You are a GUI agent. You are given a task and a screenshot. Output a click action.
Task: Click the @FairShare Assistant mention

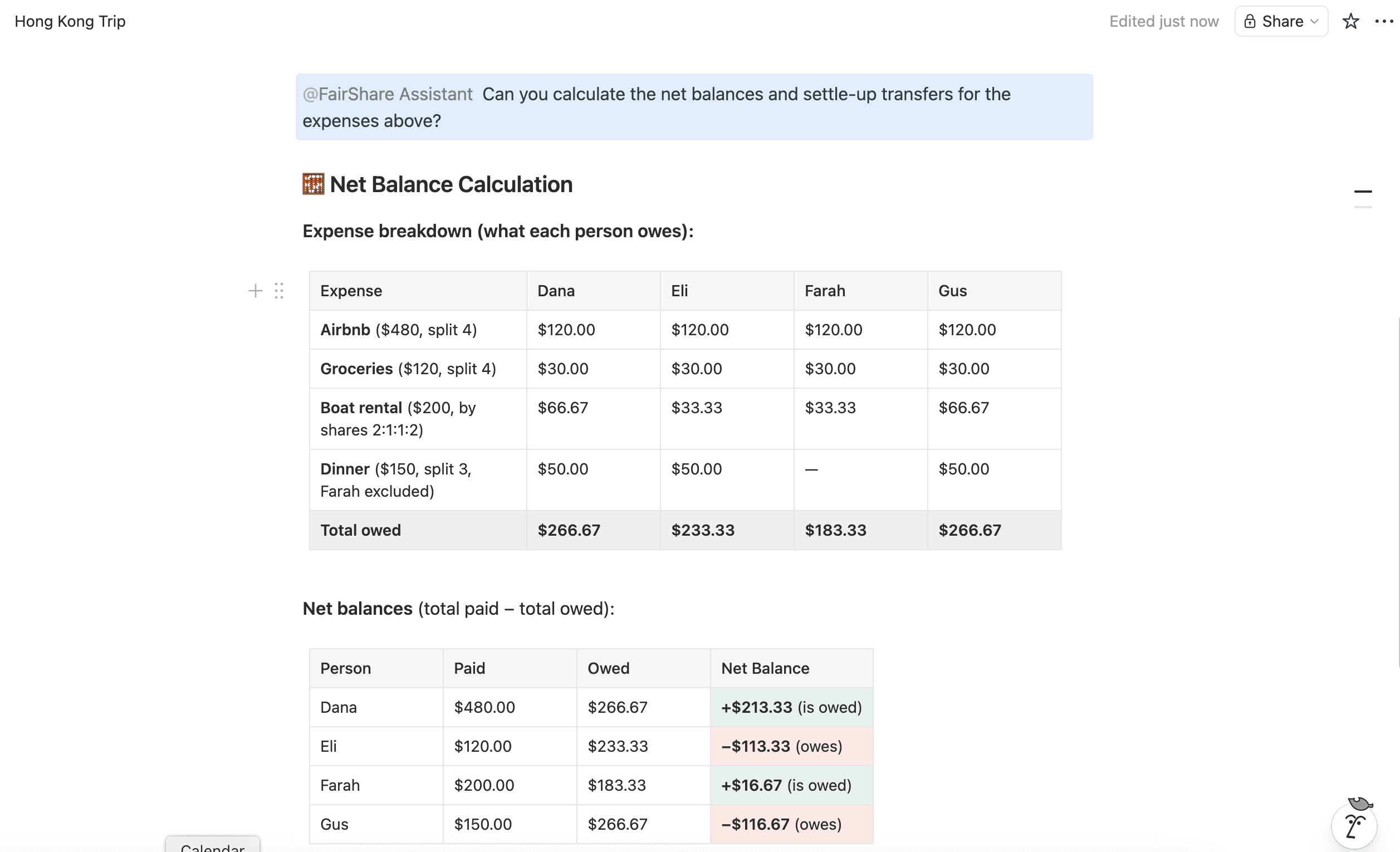[x=388, y=94]
